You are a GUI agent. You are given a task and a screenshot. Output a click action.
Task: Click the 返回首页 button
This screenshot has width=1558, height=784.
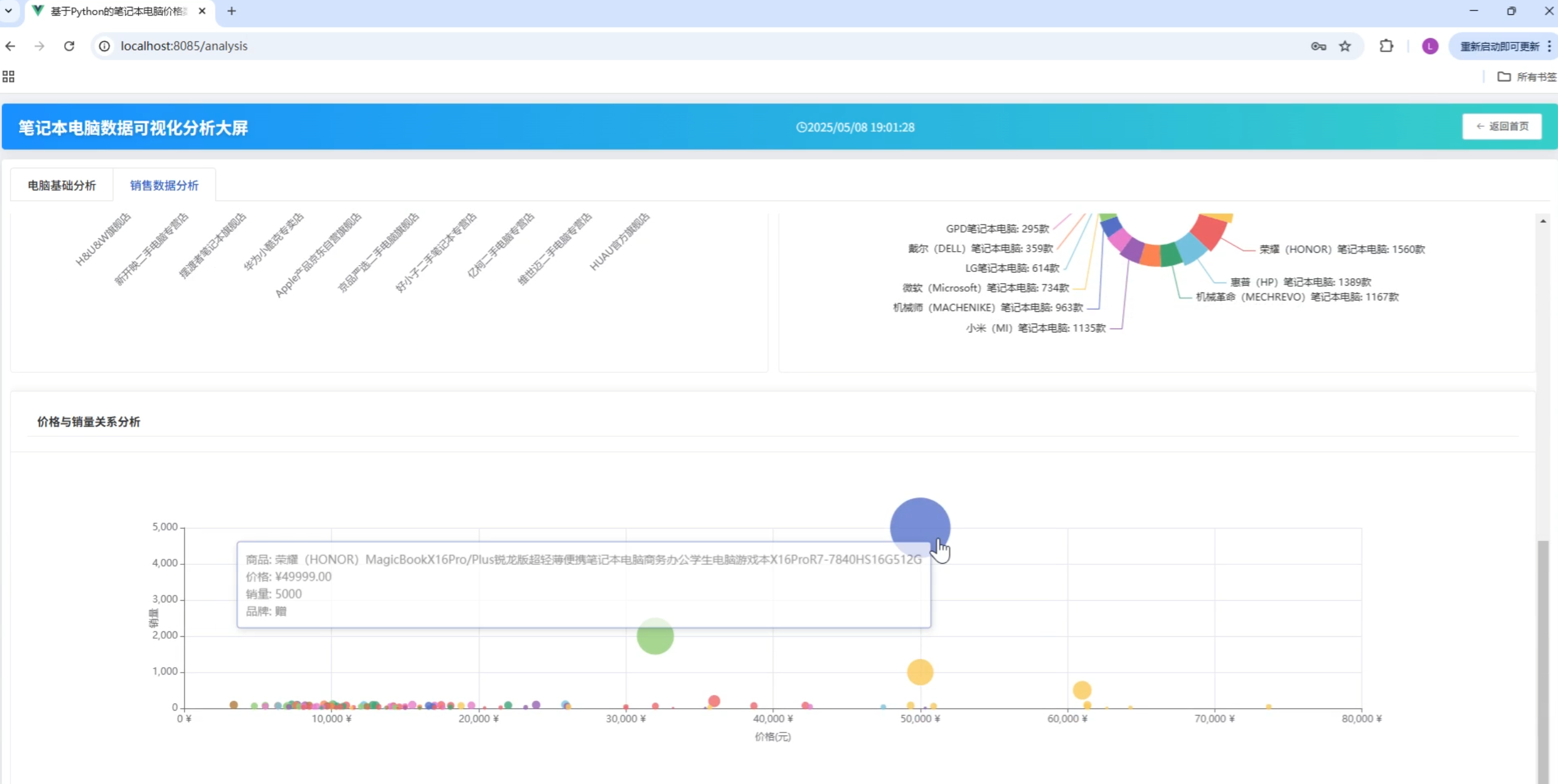[x=1502, y=126]
